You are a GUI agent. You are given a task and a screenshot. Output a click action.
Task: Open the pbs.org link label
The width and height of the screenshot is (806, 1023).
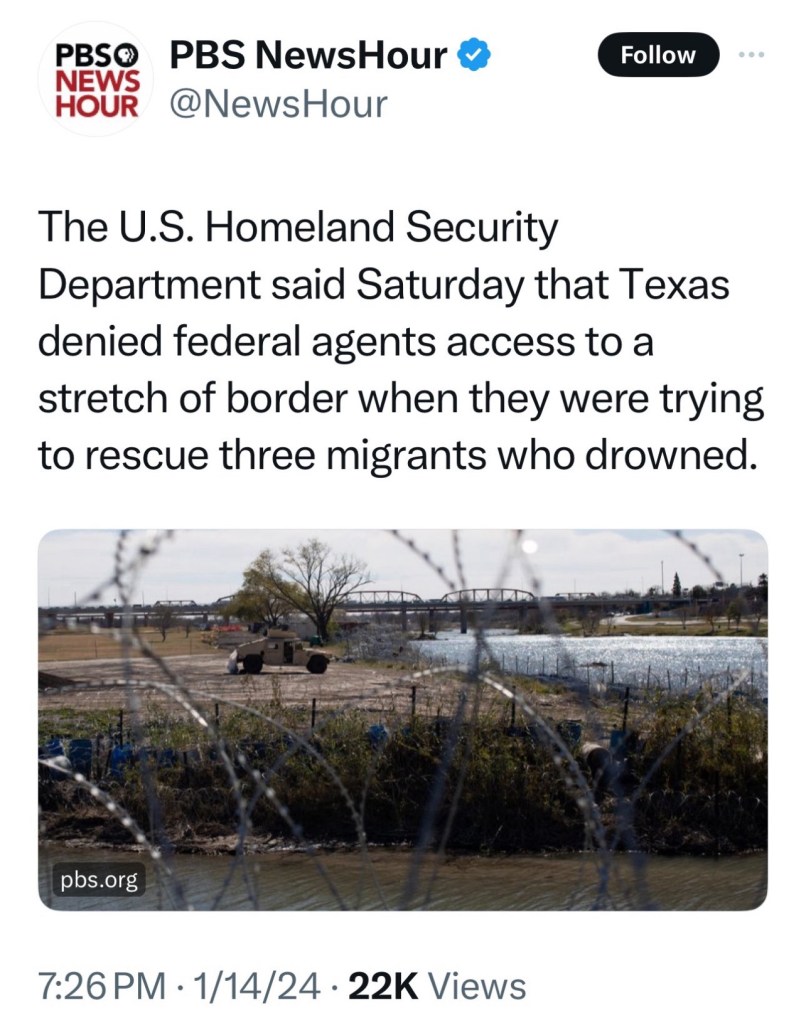click(x=99, y=880)
